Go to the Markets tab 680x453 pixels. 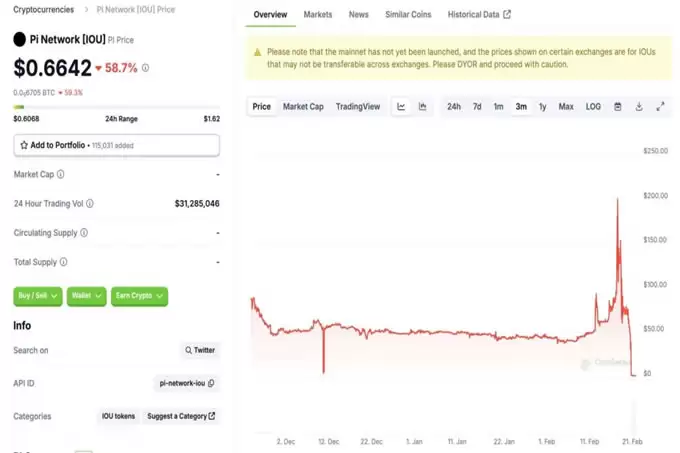point(318,15)
